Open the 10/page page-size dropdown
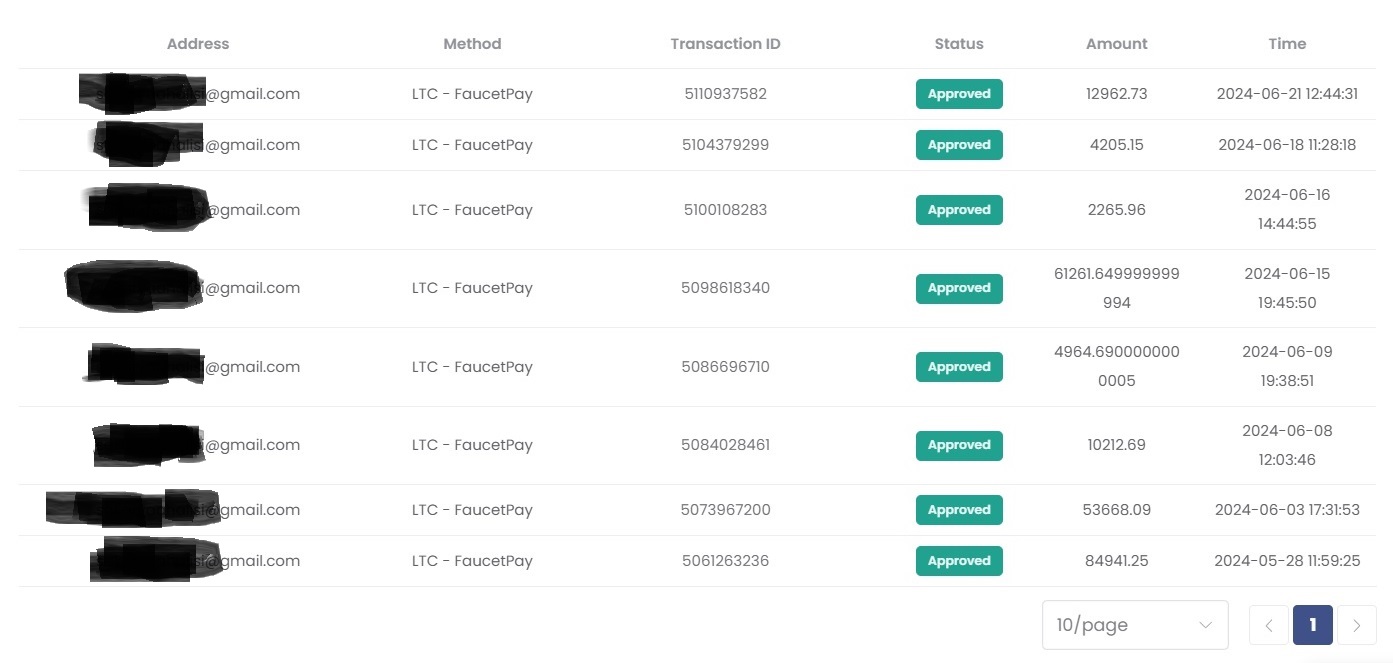Image resolution: width=1393 pixels, height=663 pixels. click(1135, 625)
